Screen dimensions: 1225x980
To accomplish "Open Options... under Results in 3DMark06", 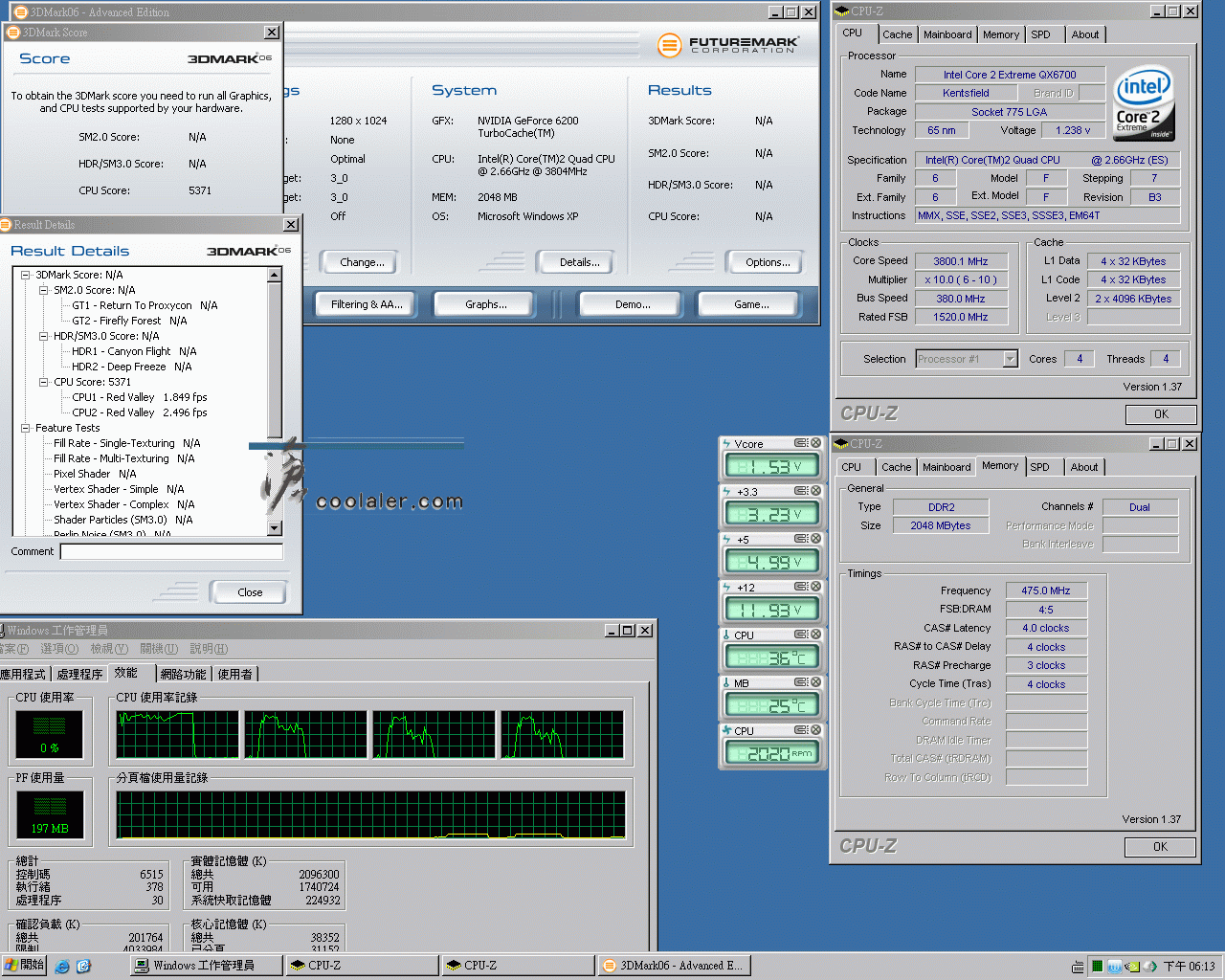I will pos(768,262).
